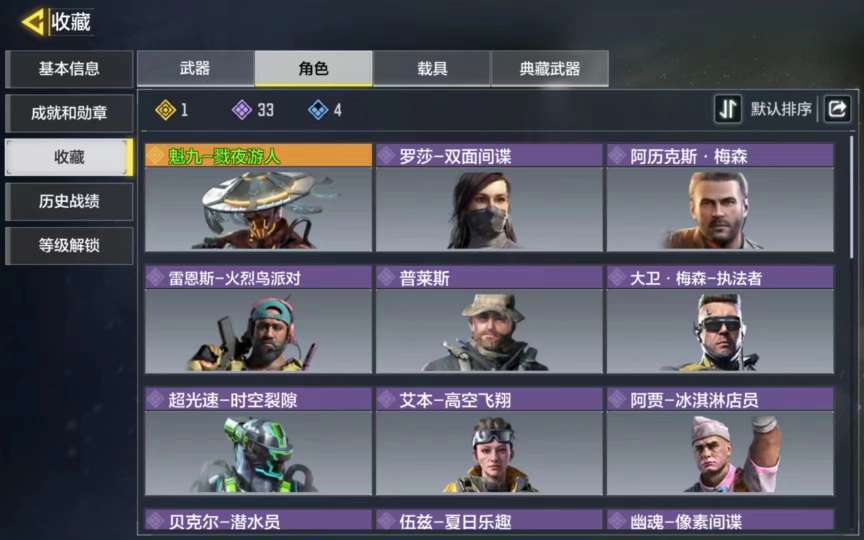
Task: Select the blue rare rarity icon
Action: click(318, 110)
